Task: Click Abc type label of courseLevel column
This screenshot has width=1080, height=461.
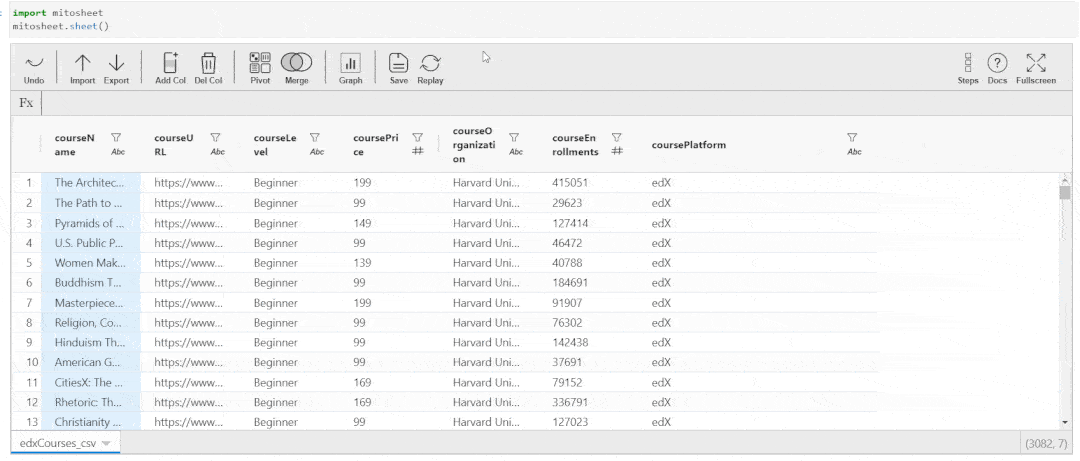Action: click(317, 152)
